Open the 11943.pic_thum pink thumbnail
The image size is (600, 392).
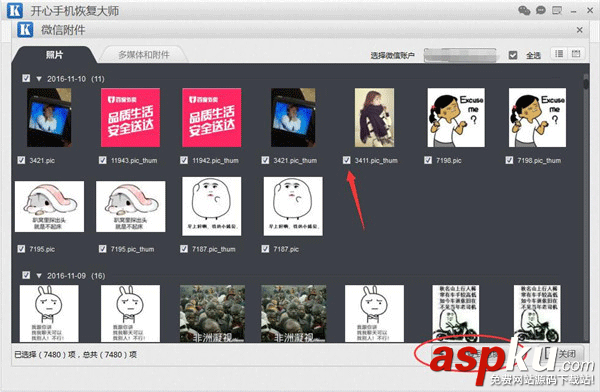tap(130, 118)
